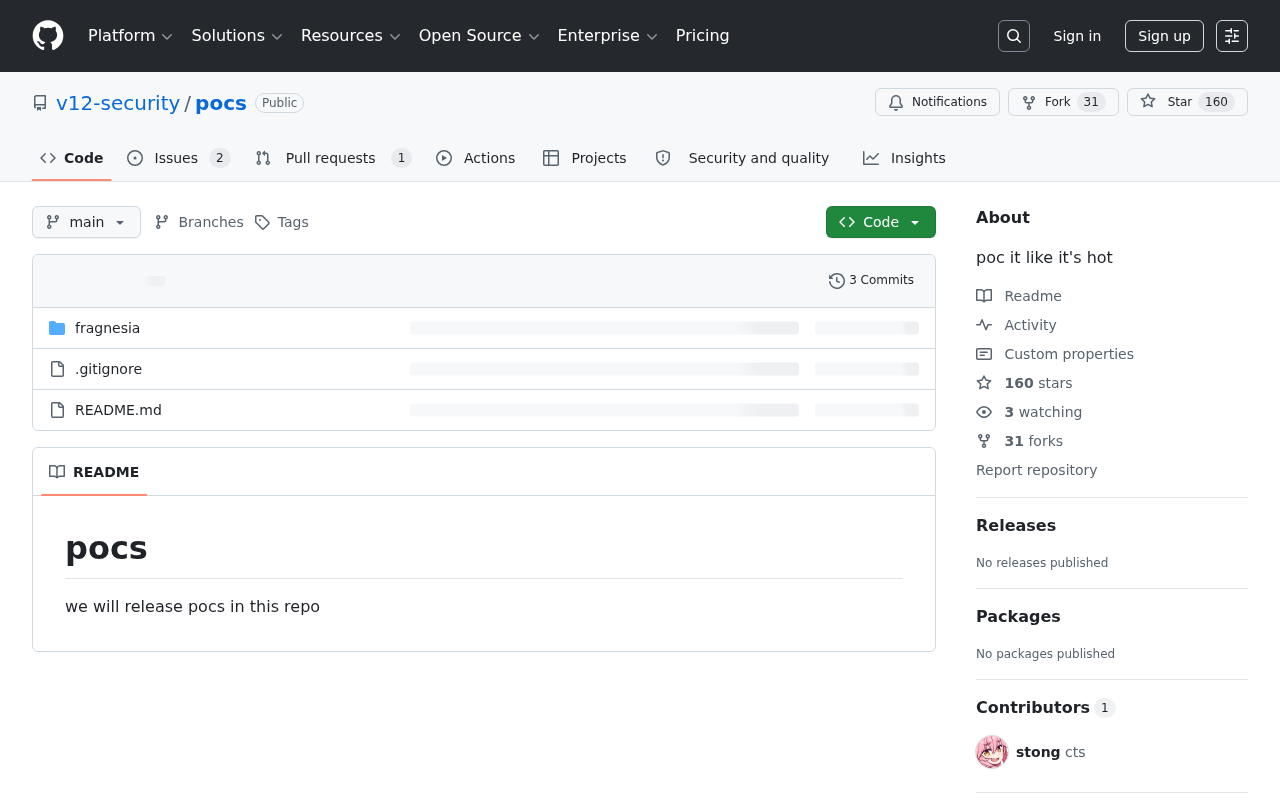
Task: Open the Releases section heading link
Action: point(1016,525)
